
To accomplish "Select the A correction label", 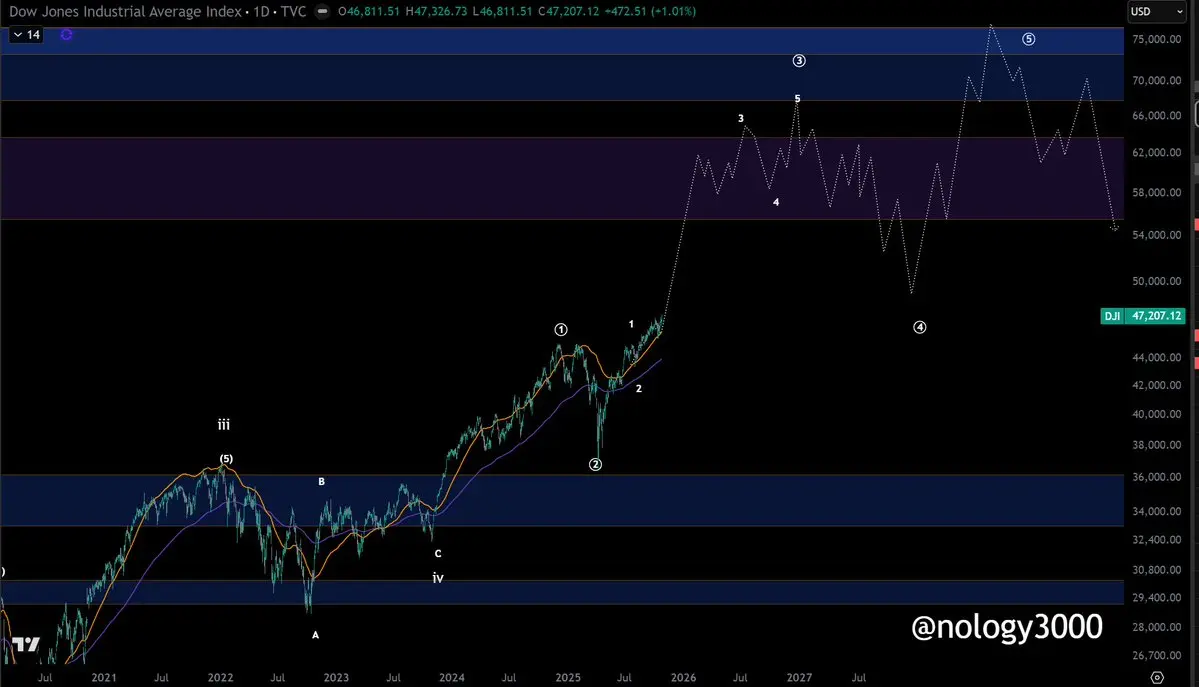I will point(315,635).
